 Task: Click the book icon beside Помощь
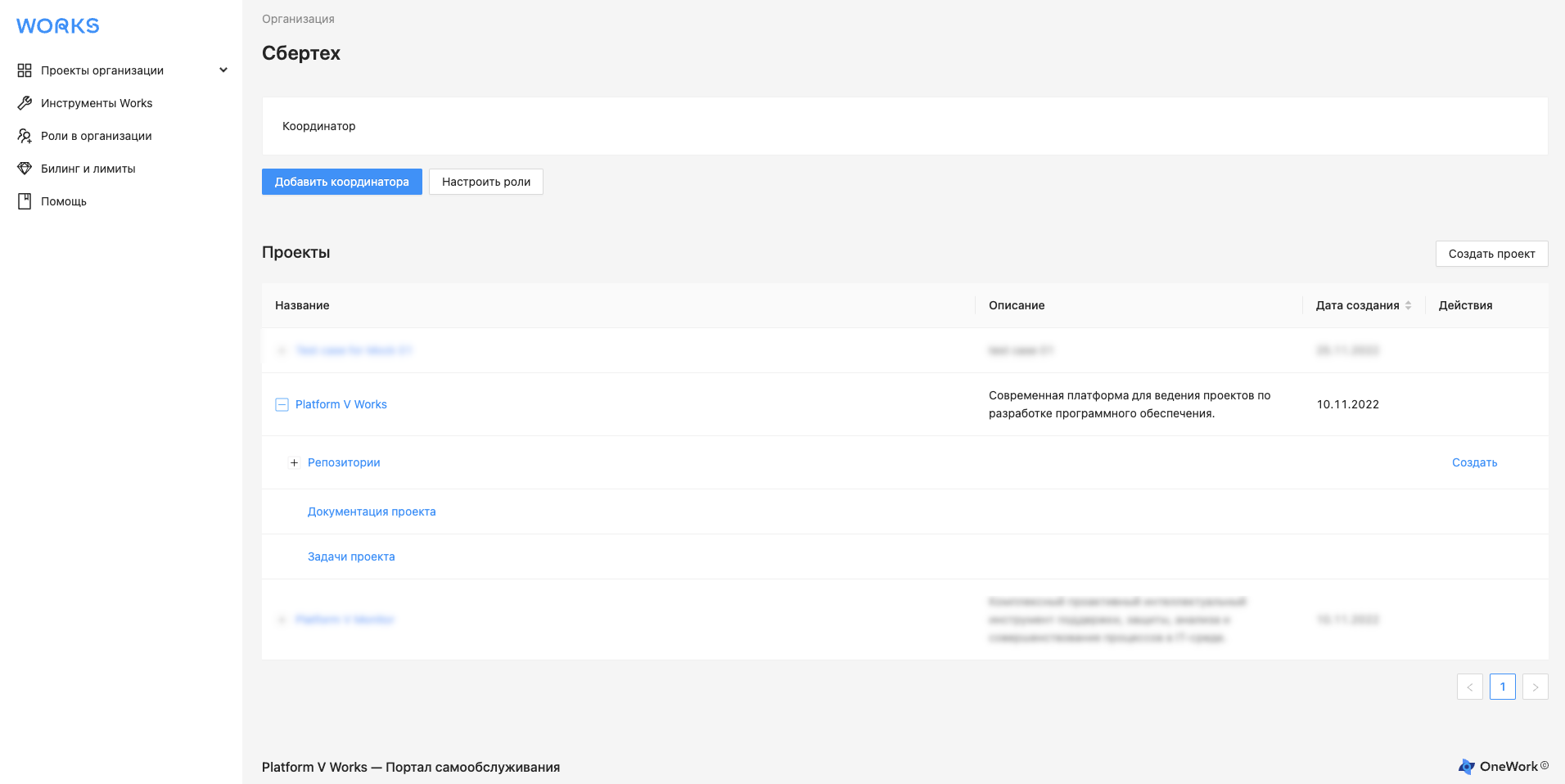click(x=25, y=201)
